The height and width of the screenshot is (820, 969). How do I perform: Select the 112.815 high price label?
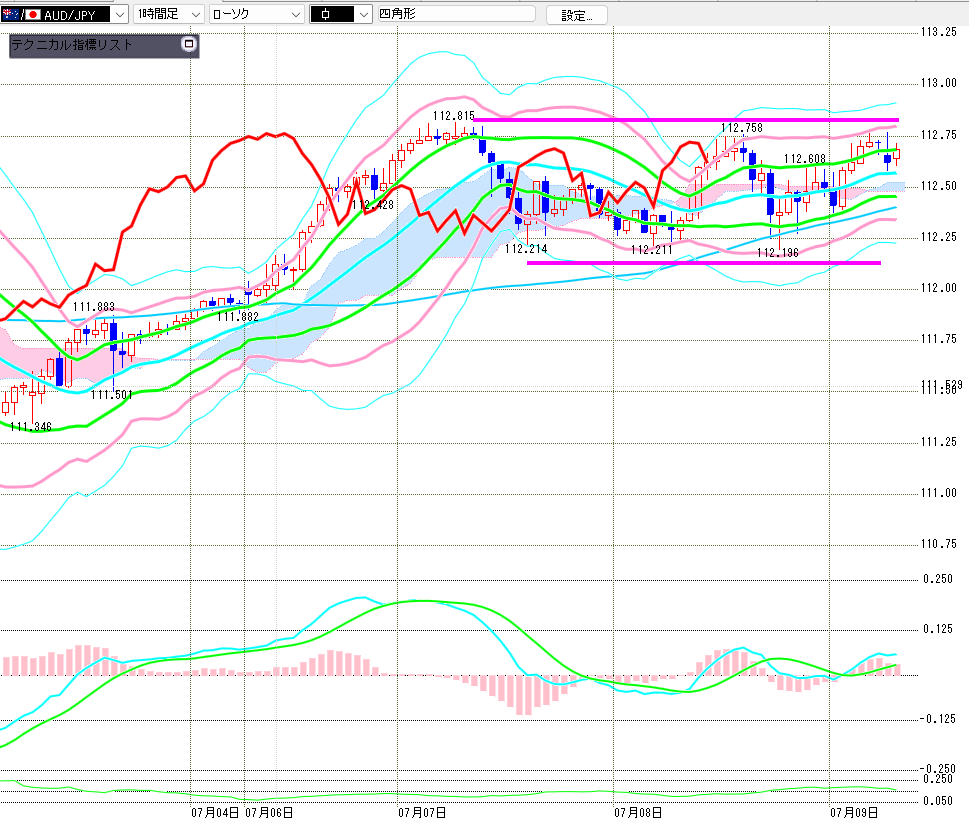454,116
